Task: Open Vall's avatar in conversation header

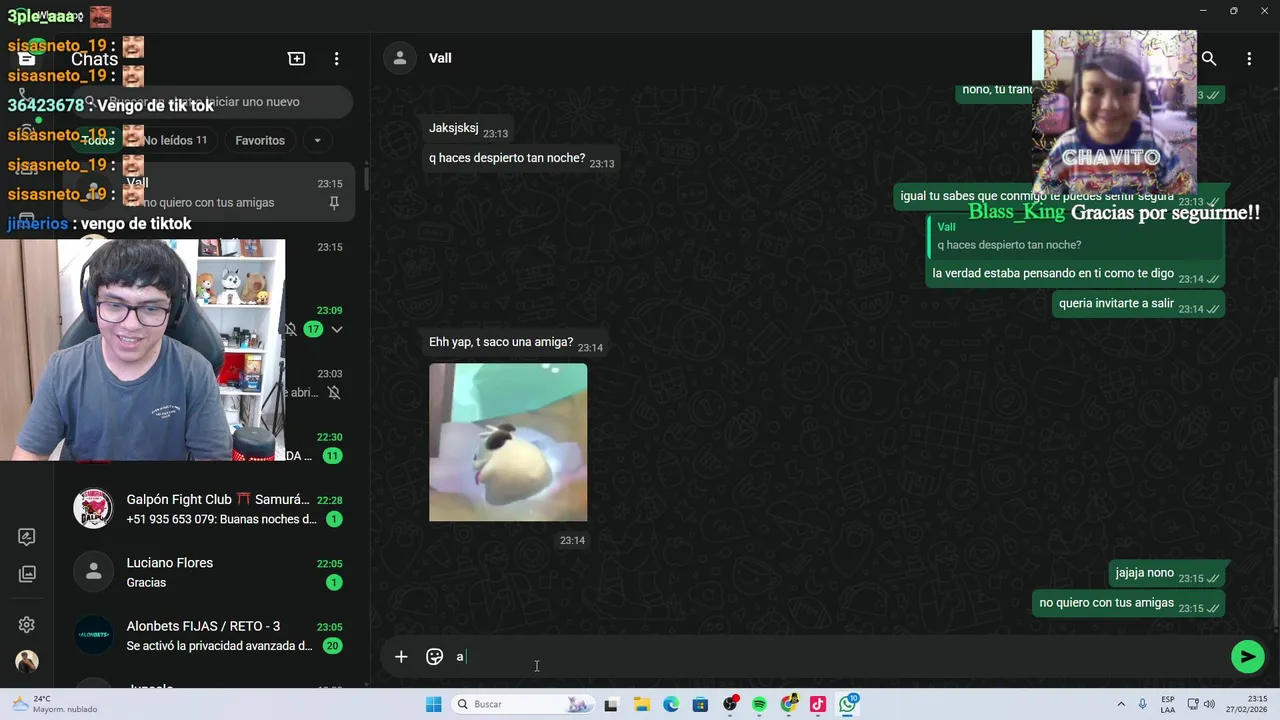Action: click(x=400, y=58)
